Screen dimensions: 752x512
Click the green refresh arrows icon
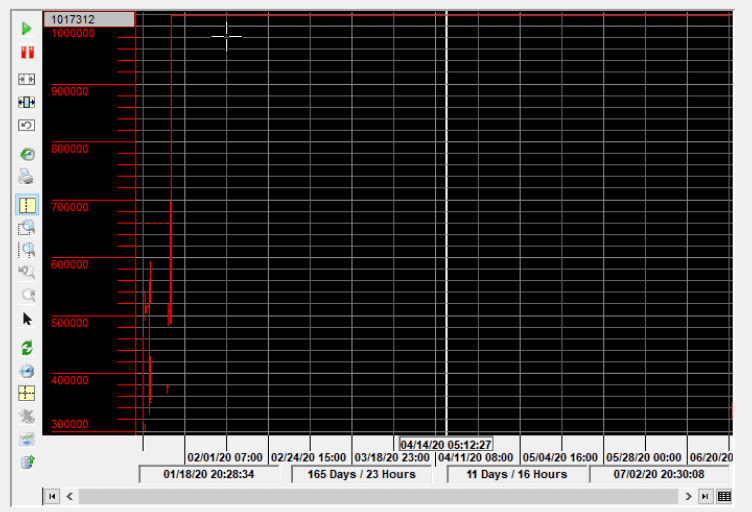[27, 347]
